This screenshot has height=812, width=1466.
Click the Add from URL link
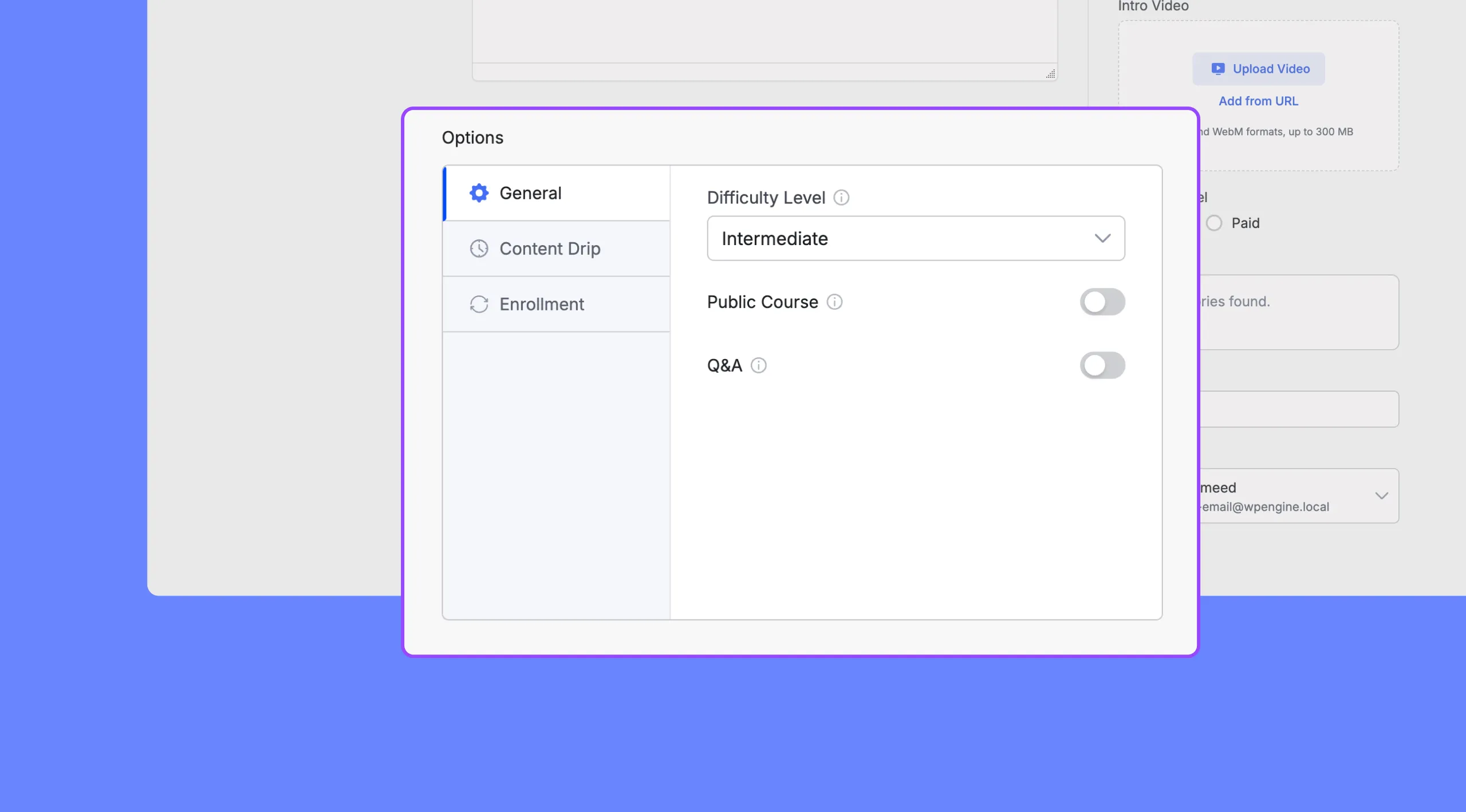[x=1258, y=101]
